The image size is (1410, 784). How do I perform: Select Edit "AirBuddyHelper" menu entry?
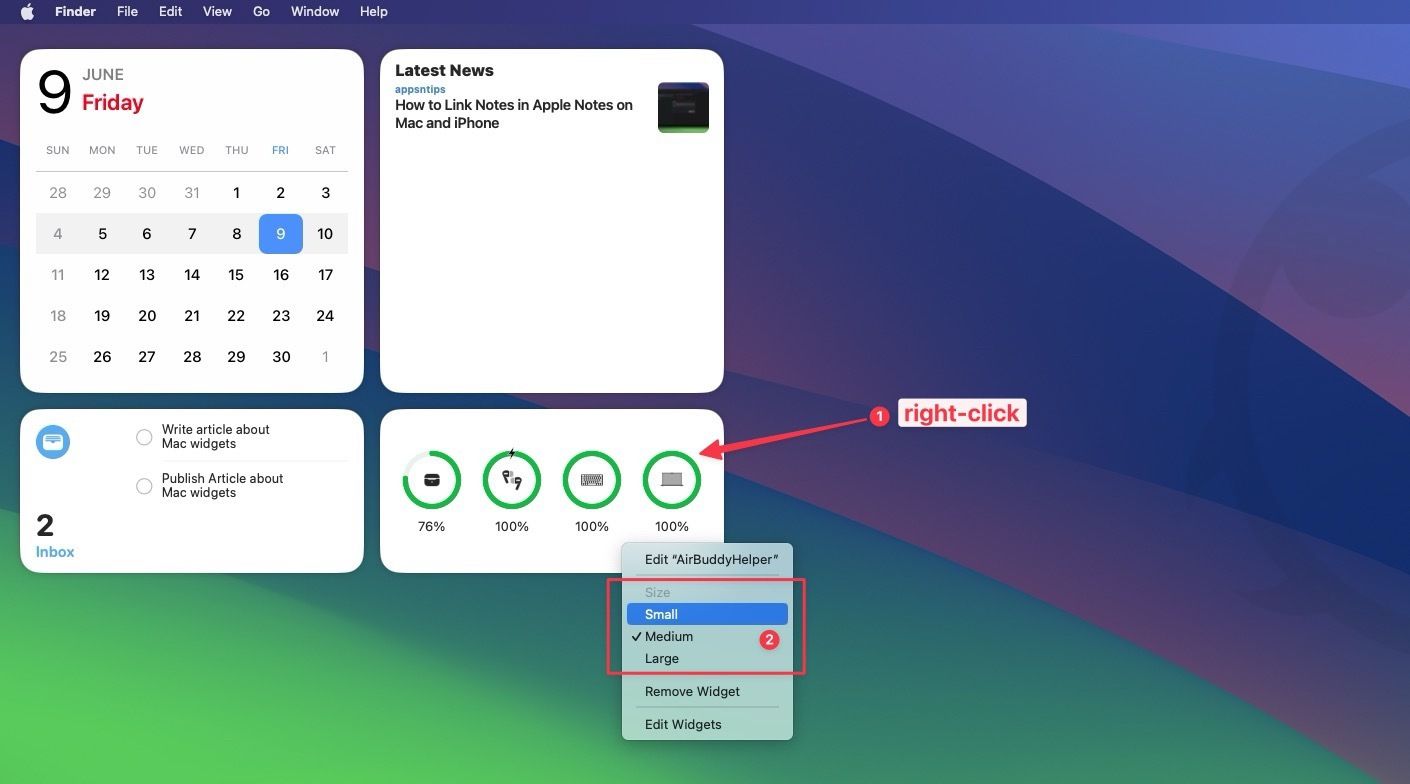click(x=710, y=559)
